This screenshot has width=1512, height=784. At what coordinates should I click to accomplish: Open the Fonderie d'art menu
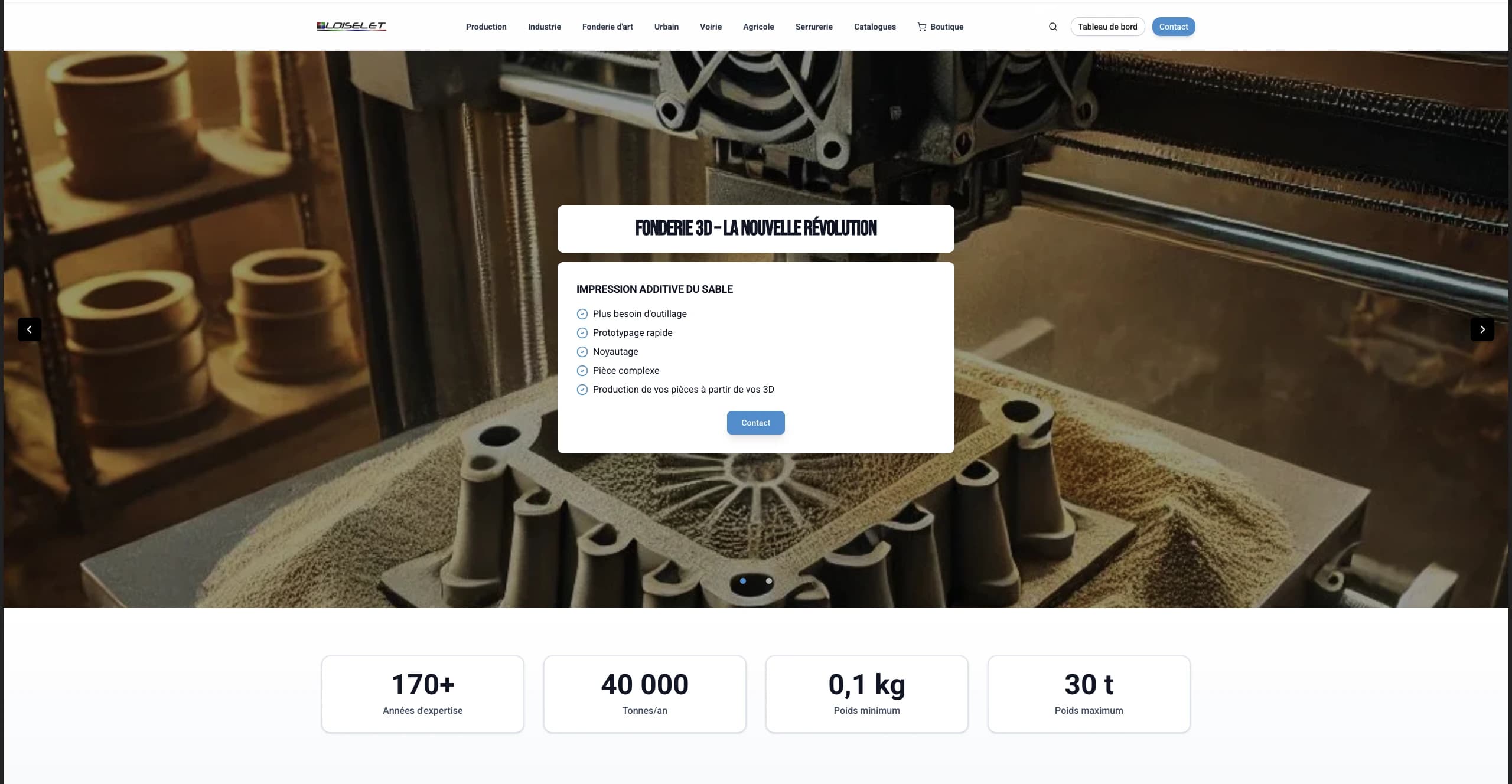click(x=607, y=27)
